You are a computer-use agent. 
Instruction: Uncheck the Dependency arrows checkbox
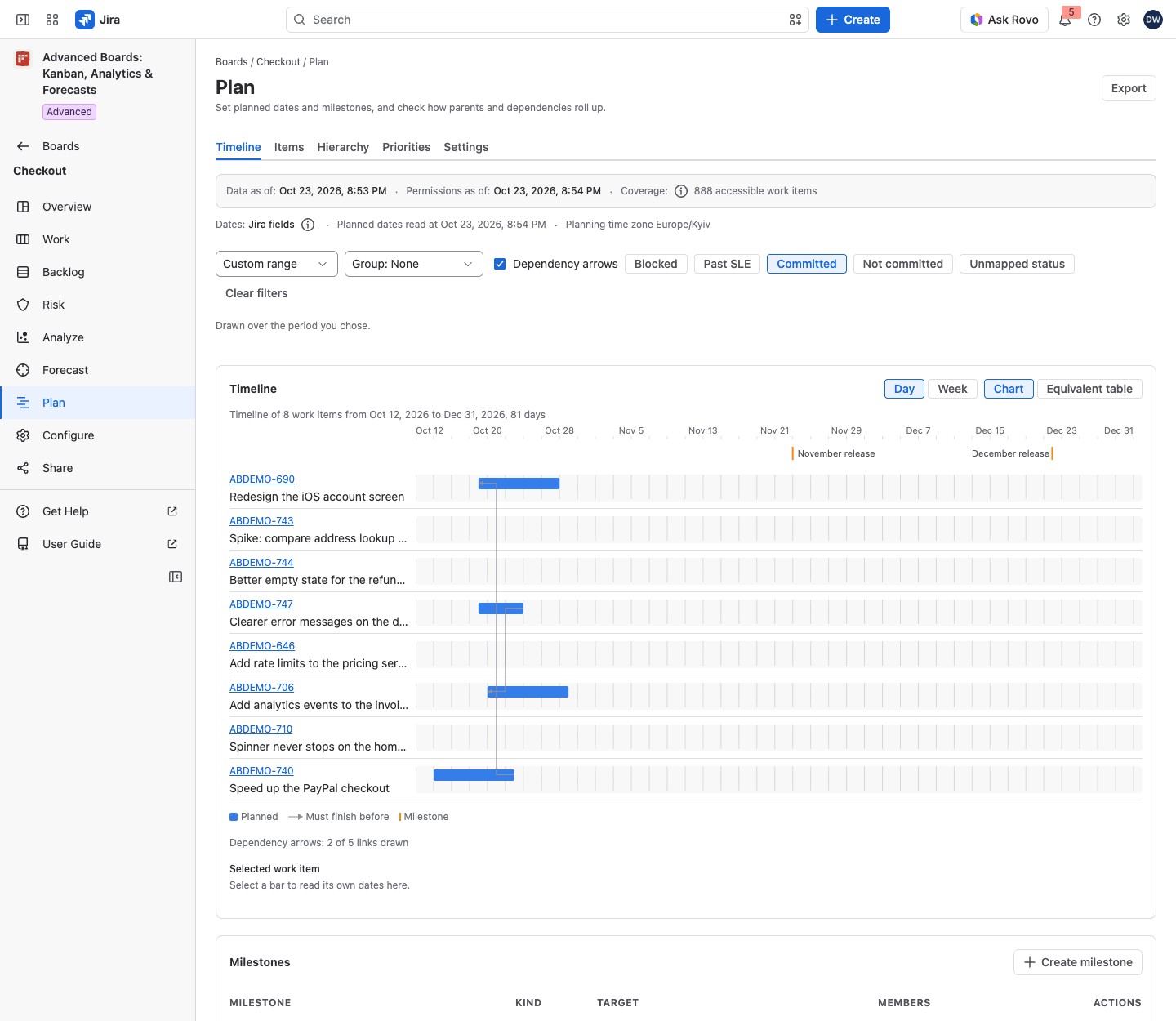click(x=500, y=264)
